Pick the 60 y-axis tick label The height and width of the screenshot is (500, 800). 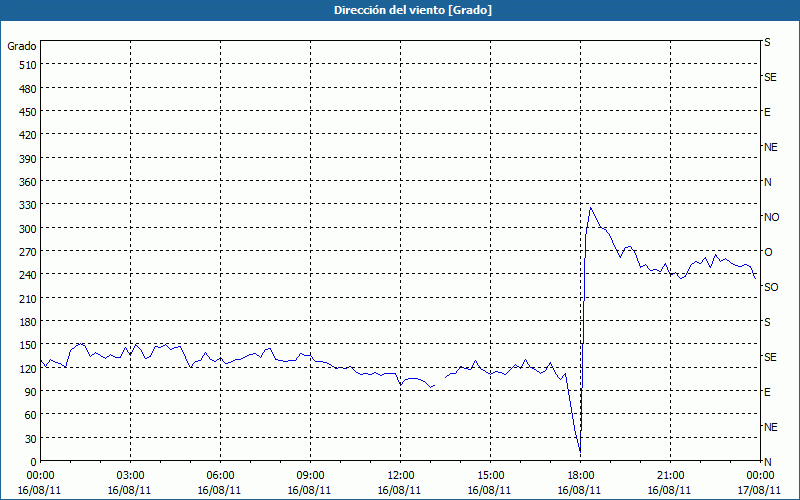pyautogui.click(x=31, y=415)
